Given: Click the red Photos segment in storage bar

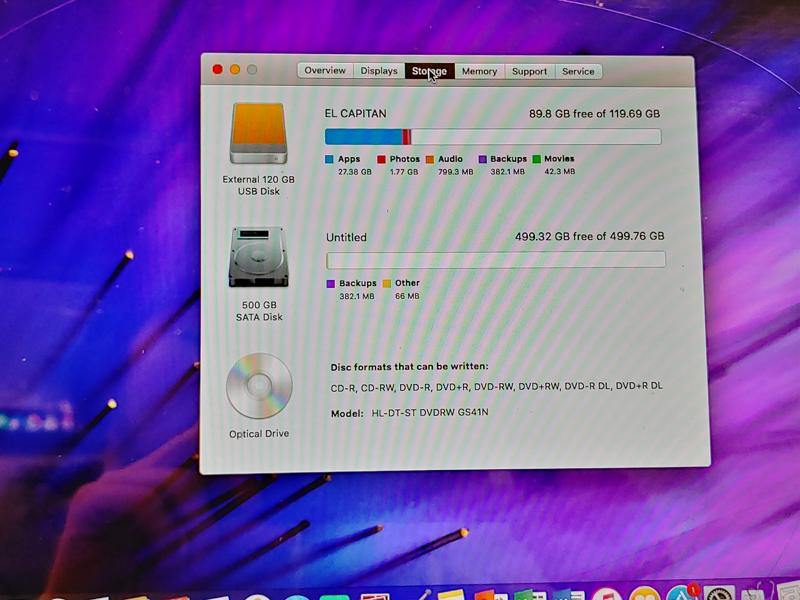Looking at the screenshot, I should (x=406, y=137).
